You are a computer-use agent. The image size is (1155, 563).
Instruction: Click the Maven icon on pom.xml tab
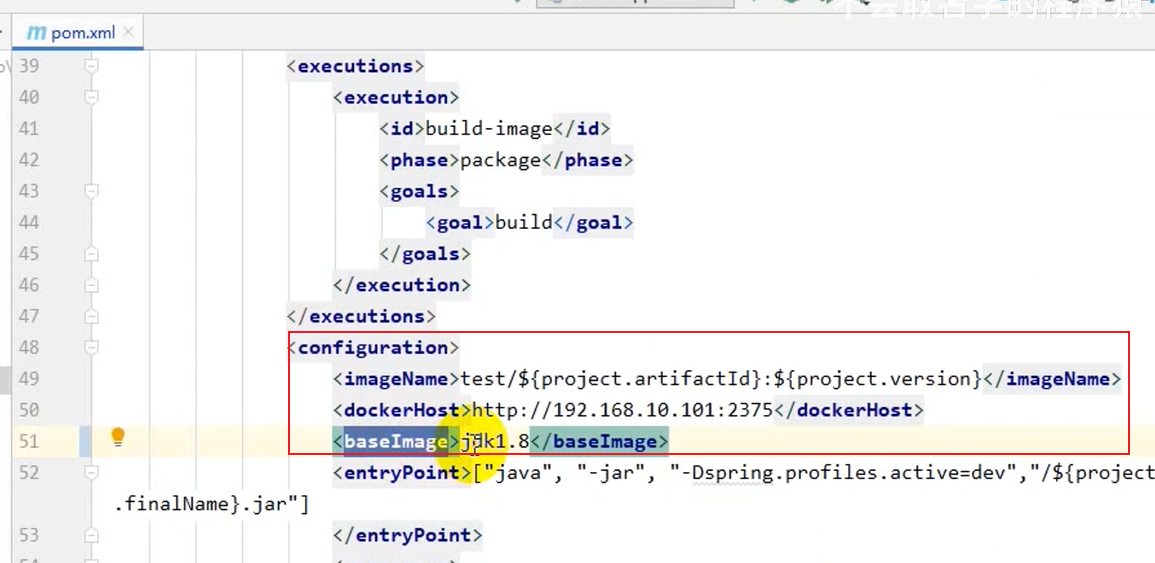click(36, 33)
